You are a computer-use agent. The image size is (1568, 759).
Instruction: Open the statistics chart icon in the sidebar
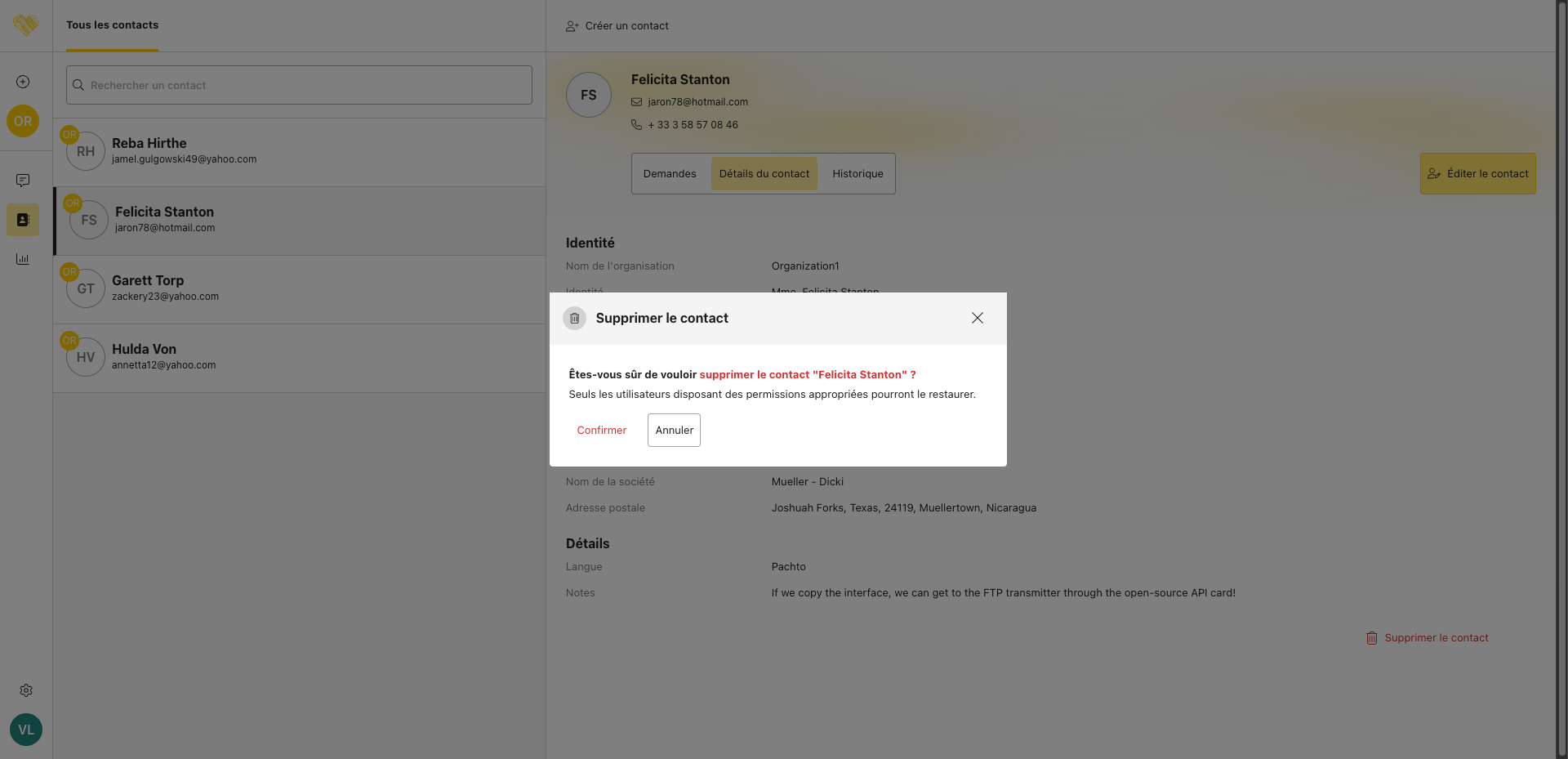pos(23,259)
